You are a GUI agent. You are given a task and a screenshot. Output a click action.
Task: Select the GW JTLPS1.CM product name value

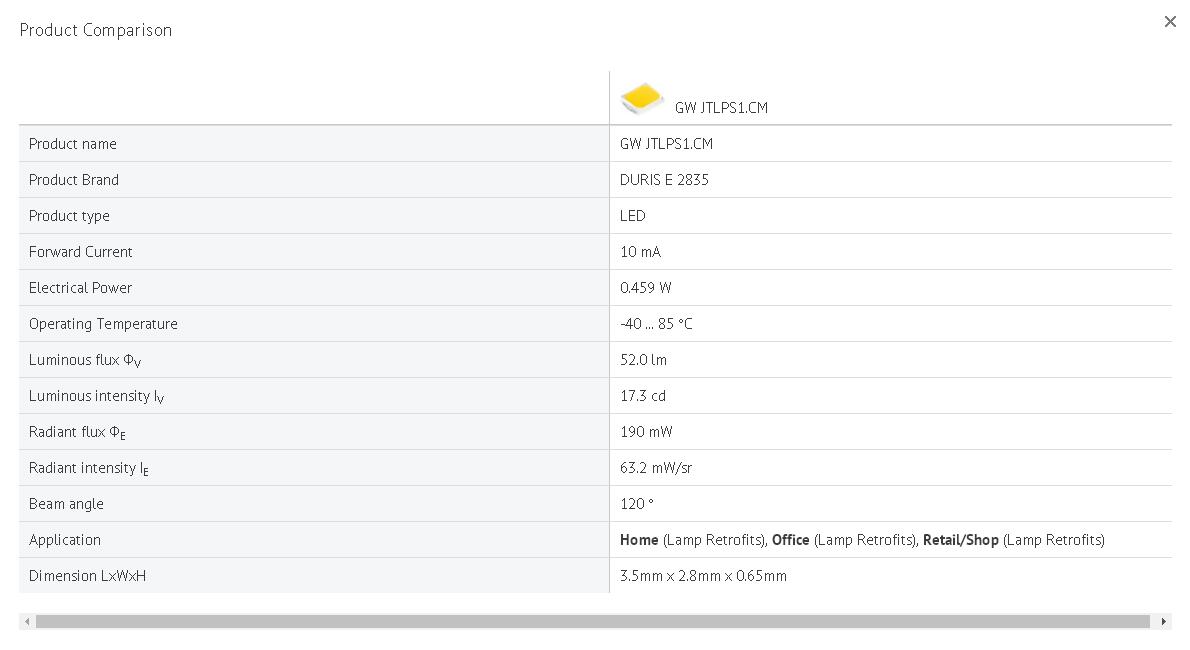click(x=666, y=144)
